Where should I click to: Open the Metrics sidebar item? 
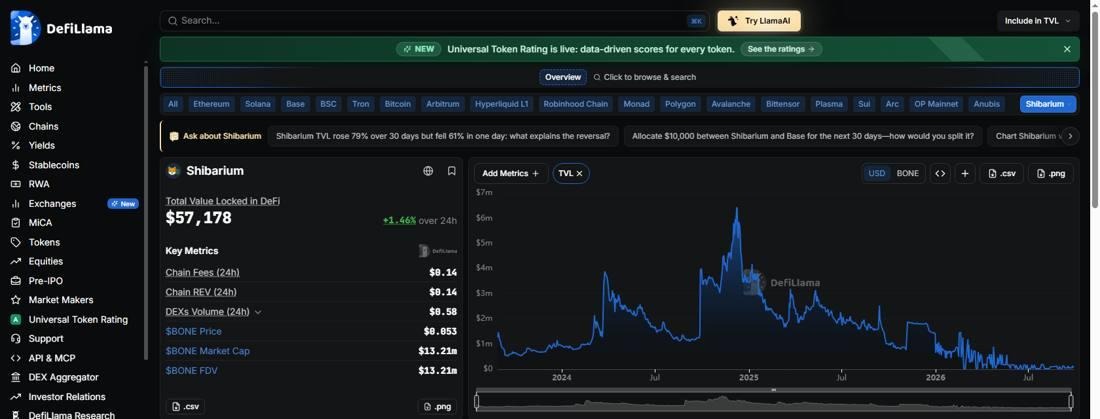coord(44,88)
